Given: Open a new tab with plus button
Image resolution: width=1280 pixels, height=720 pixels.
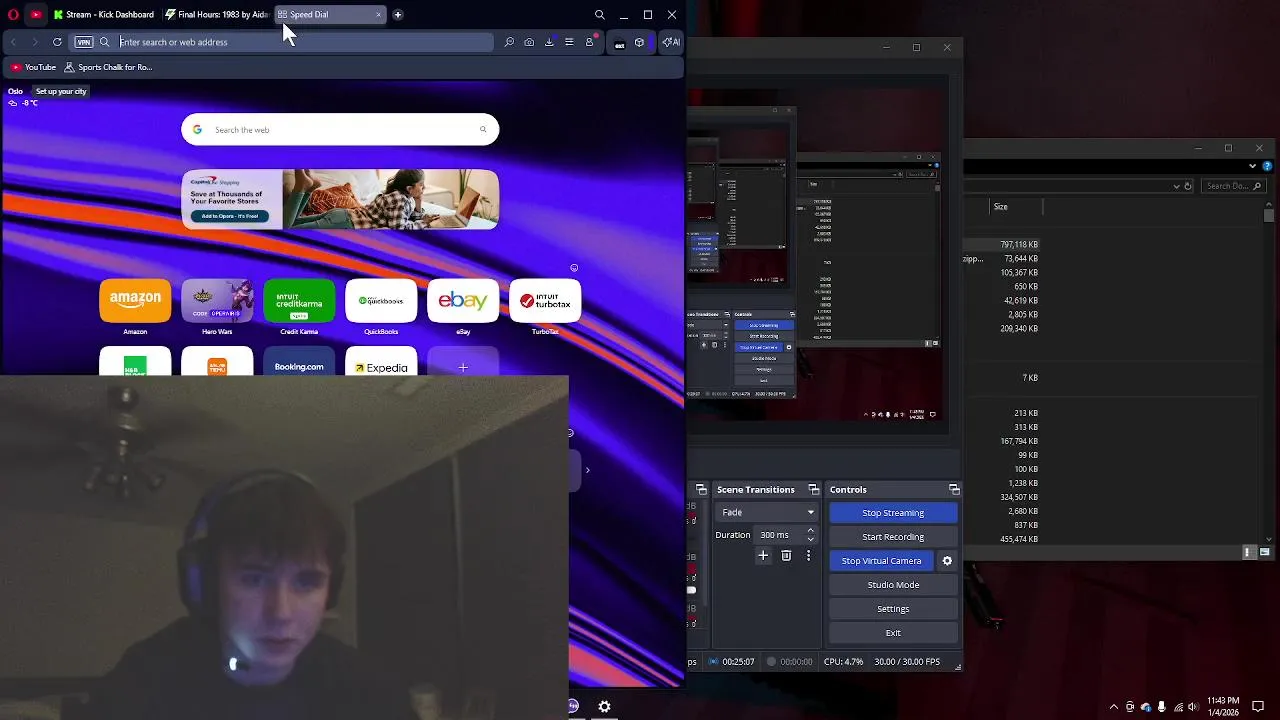Looking at the screenshot, I should [398, 15].
